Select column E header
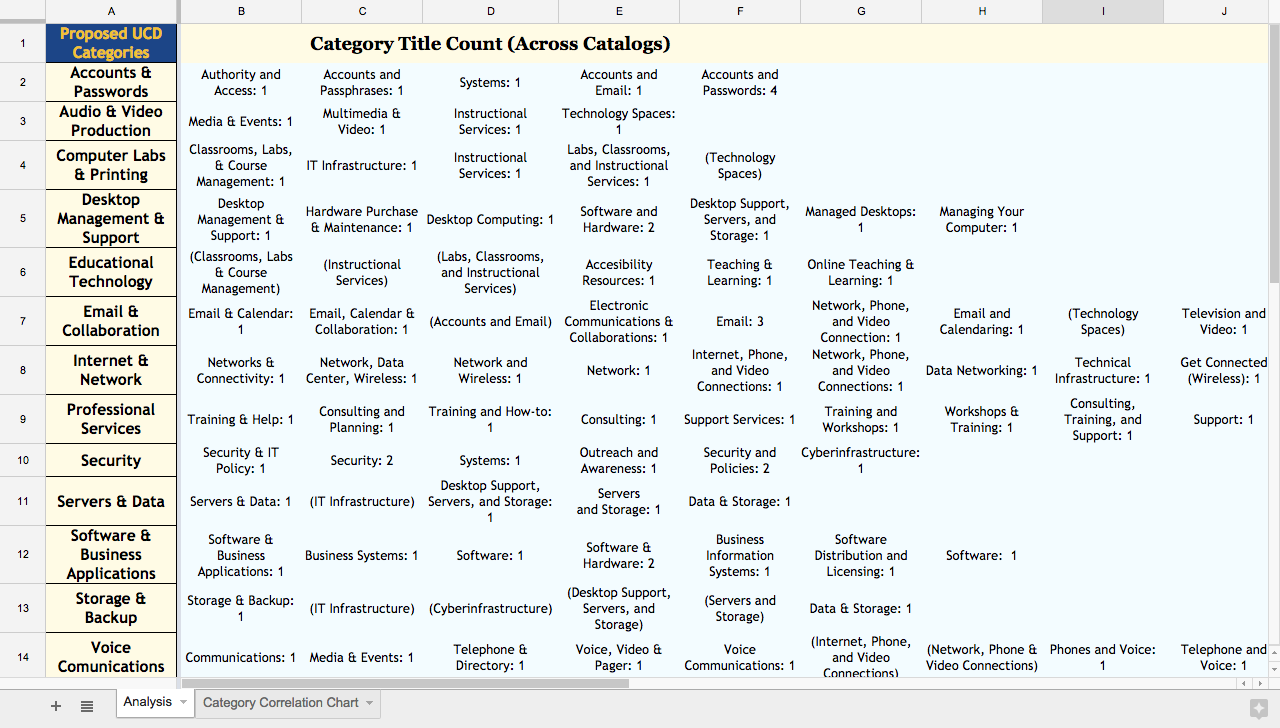Viewport: 1280px width, 728px height. 619,11
